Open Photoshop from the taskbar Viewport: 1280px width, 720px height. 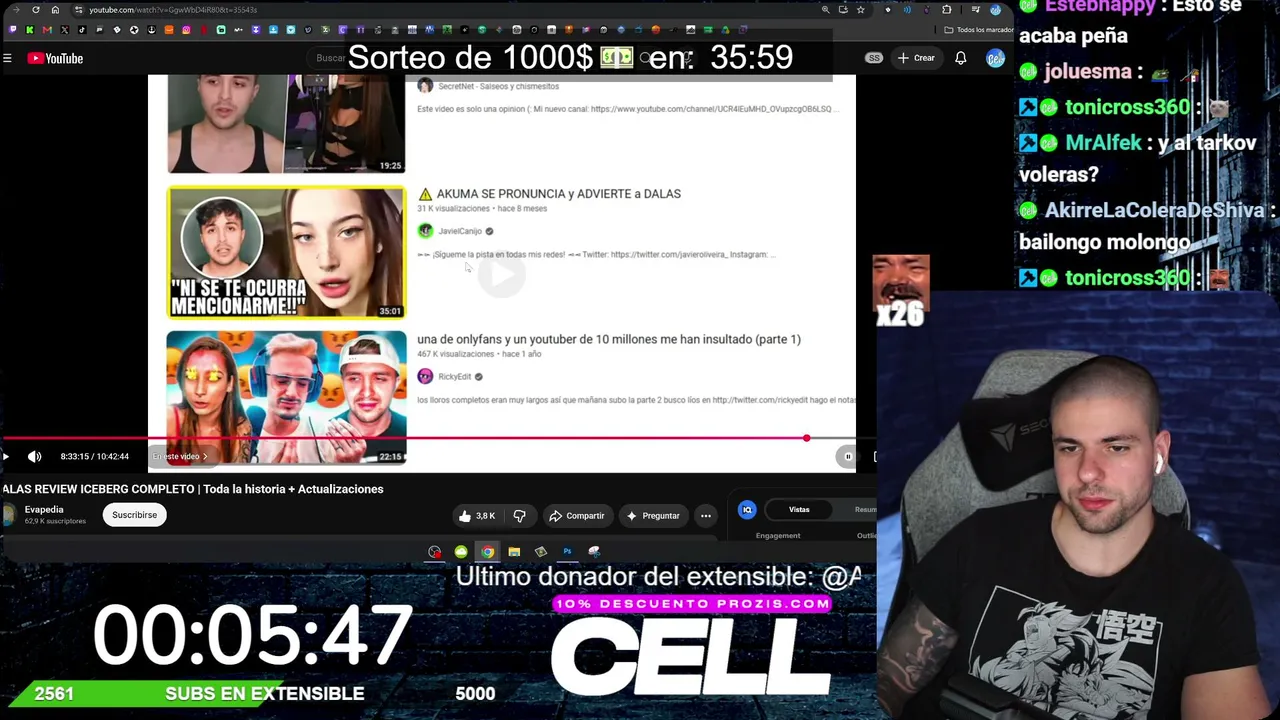[x=567, y=552]
